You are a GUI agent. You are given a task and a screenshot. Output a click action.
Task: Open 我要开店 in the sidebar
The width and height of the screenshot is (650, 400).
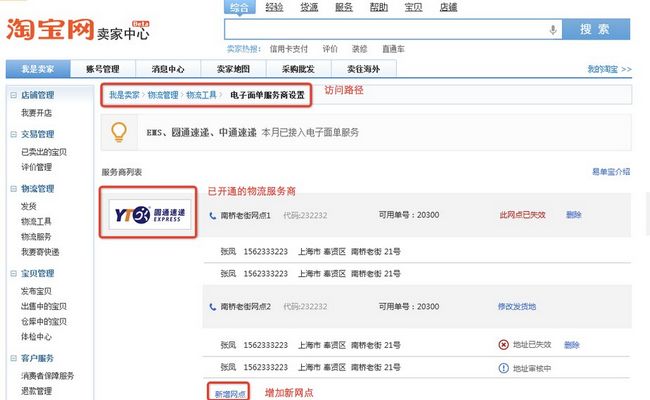click(36, 113)
